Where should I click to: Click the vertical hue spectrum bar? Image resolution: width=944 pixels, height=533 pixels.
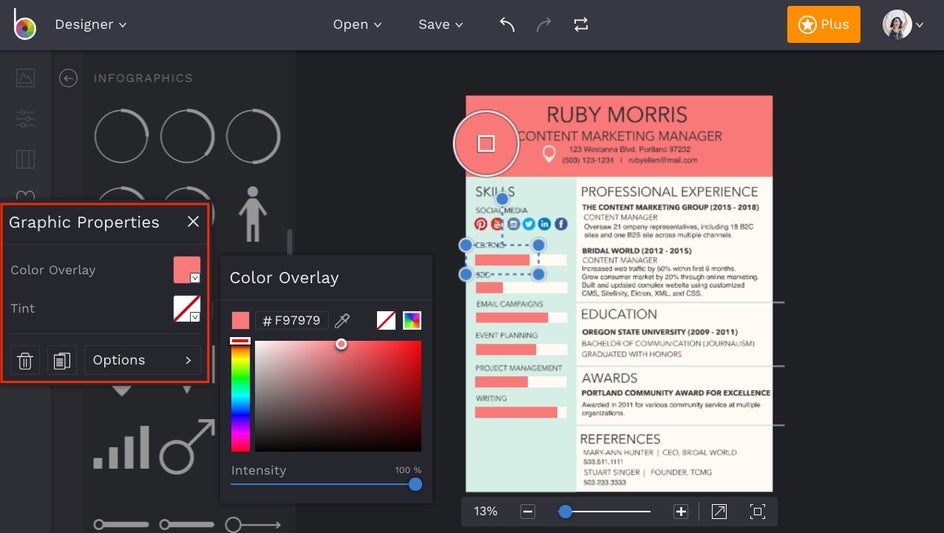click(x=240, y=394)
